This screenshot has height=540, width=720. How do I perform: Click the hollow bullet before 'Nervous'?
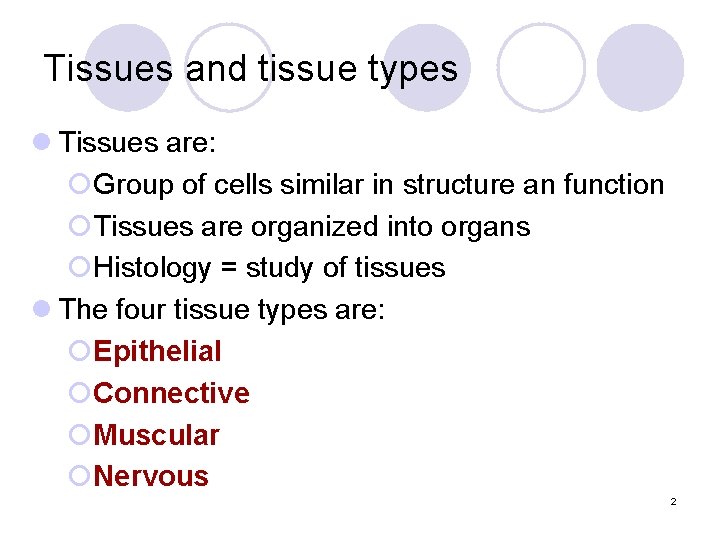pos(83,477)
